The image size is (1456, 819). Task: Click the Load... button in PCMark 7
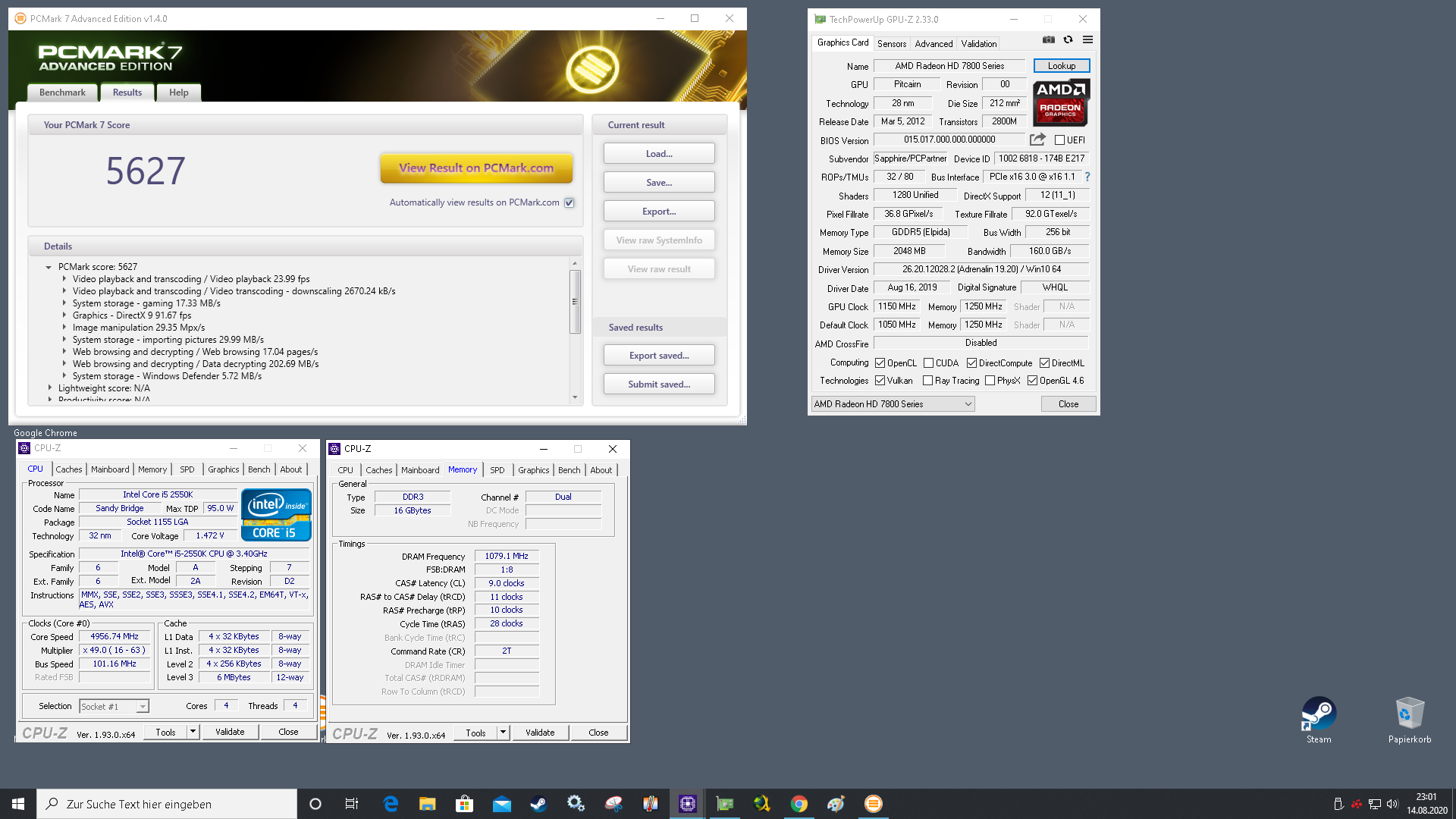(659, 154)
